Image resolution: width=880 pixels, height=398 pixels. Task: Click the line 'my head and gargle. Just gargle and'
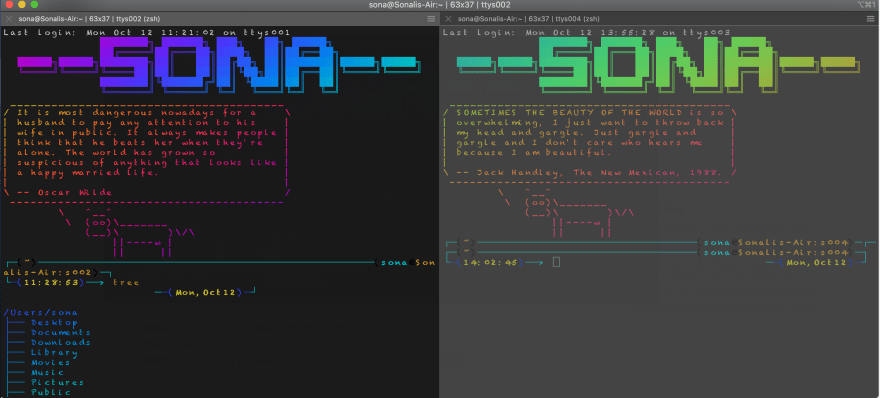pos(576,132)
